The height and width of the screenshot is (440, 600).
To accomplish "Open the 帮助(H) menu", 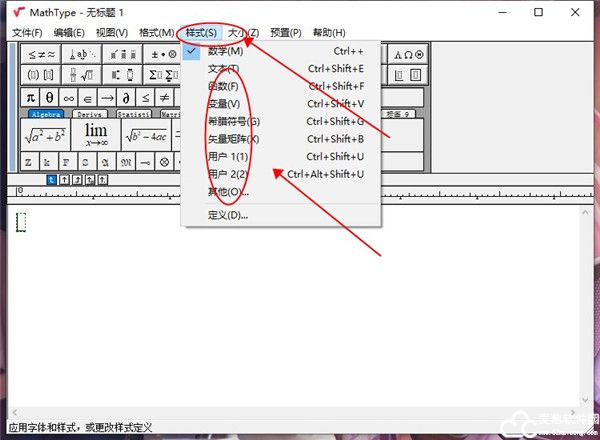I will 328,32.
